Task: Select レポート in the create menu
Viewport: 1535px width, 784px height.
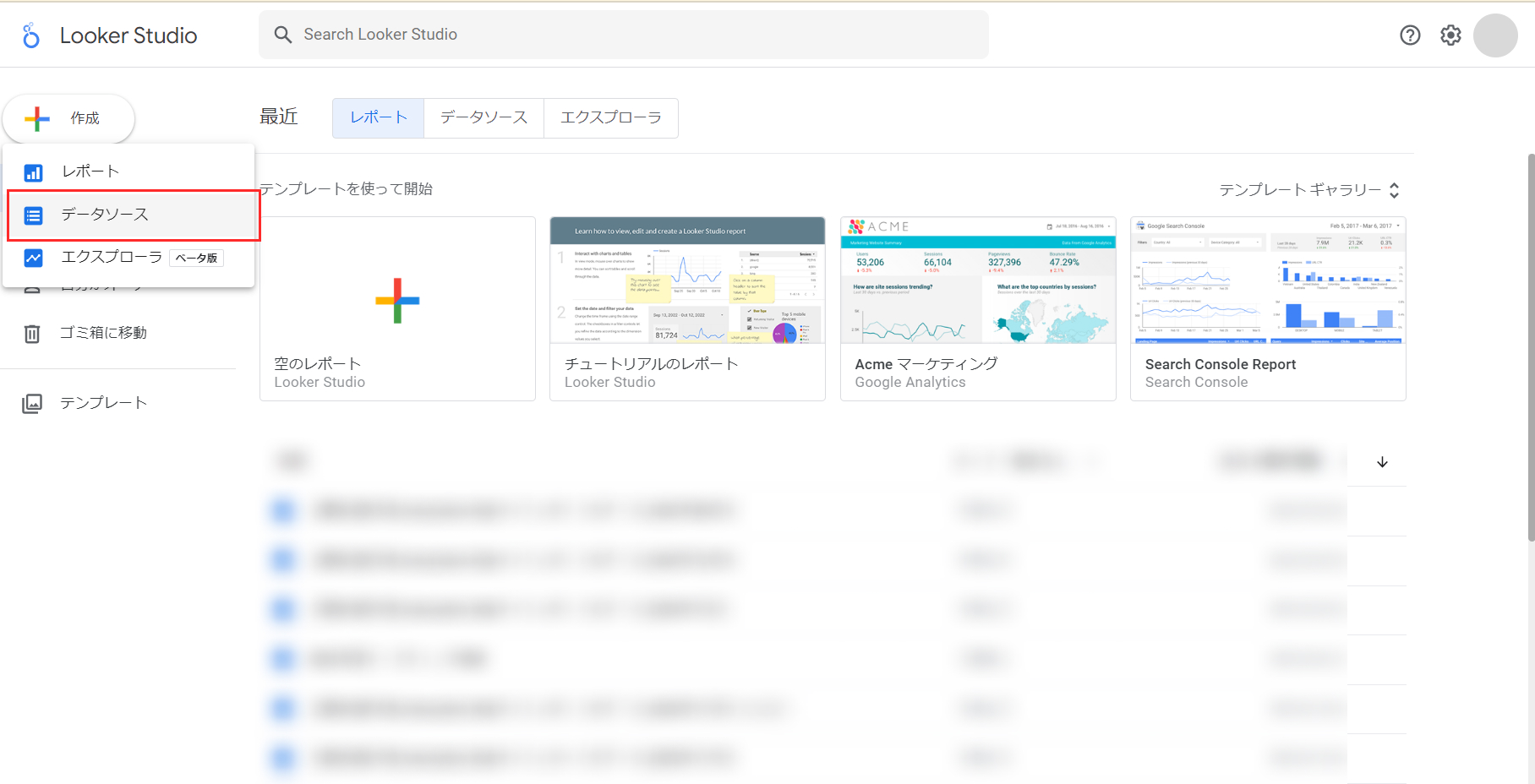Action: [129, 171]
